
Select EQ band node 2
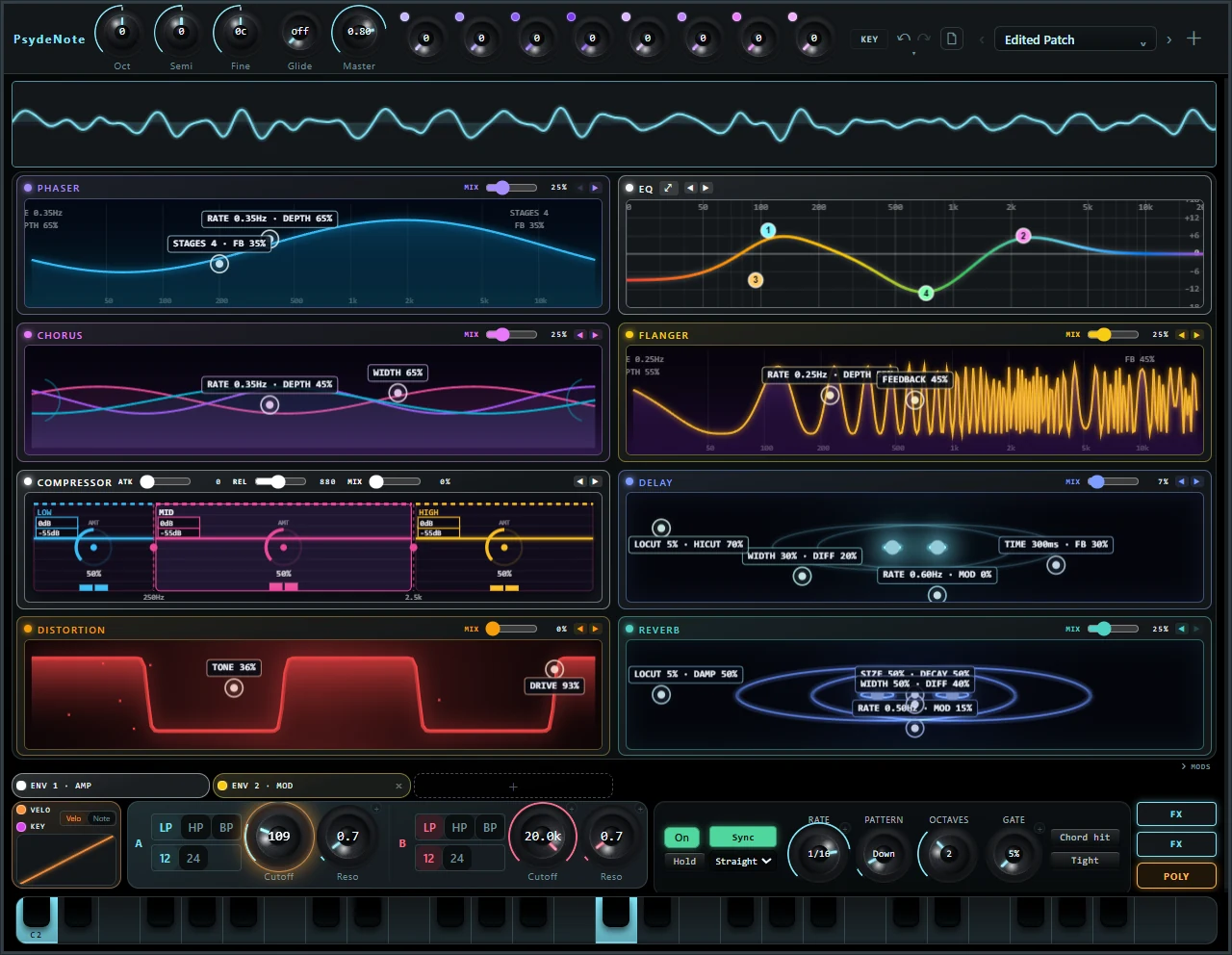[x=1023, y=236]
